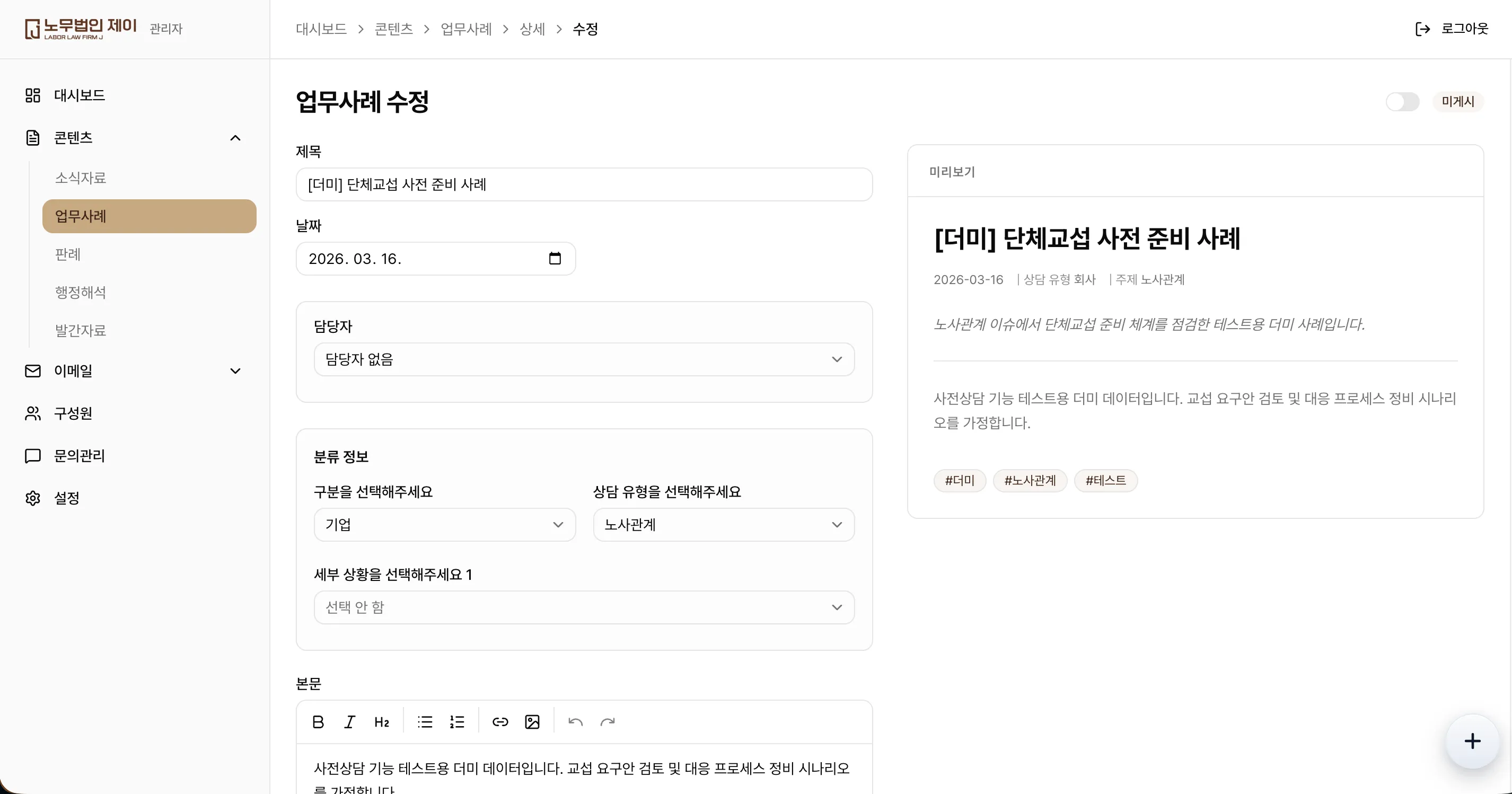Click in the 본문 editor text area
The width and height of the screenshot is (1512, 794).
point(584,769)
